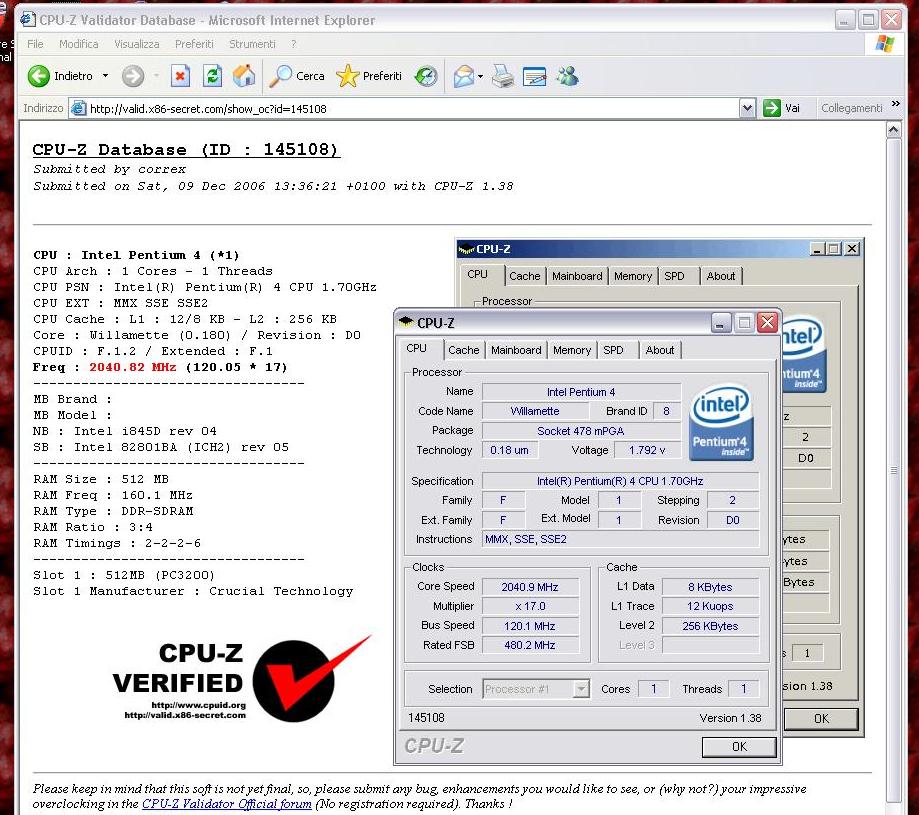
Task: Click the front CPU-Z window title icon
Action: (x=406, y=322)
